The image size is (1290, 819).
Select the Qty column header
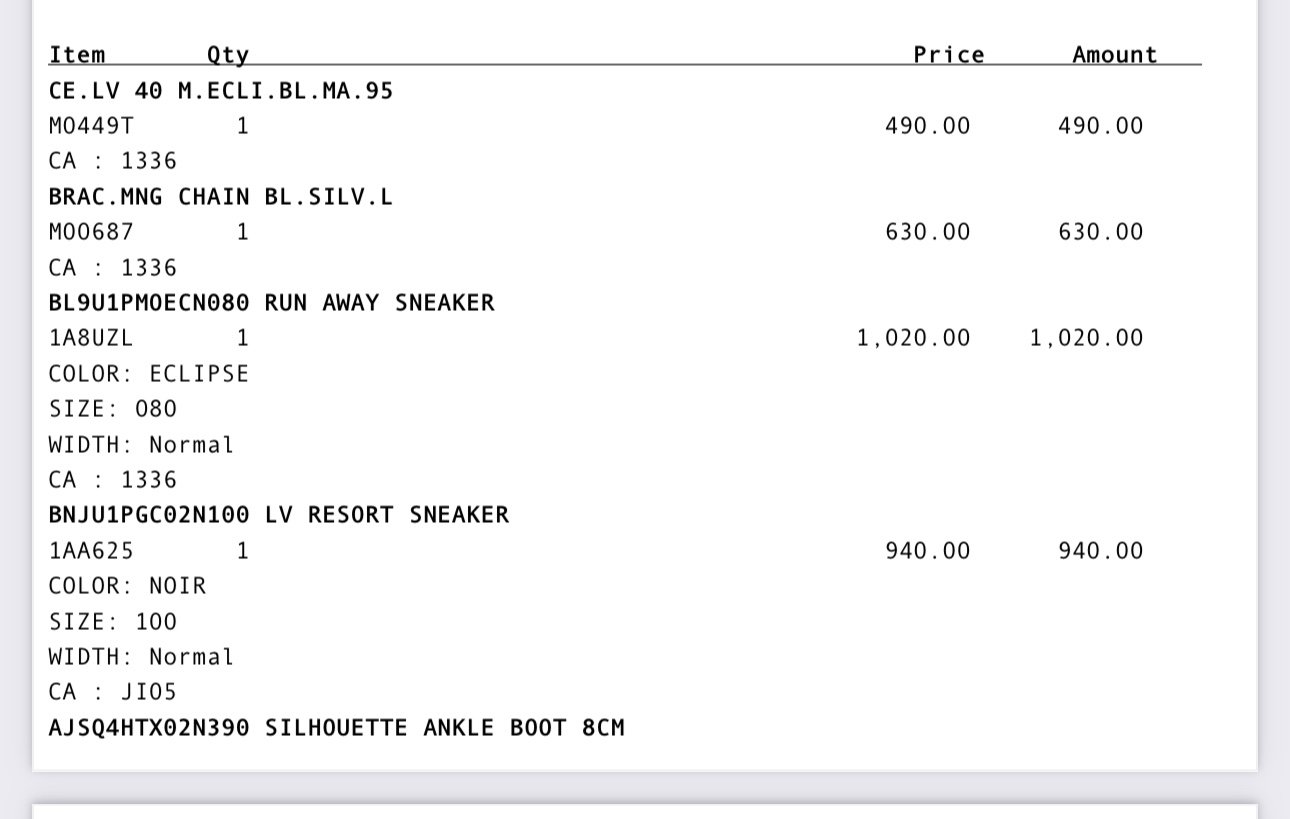click(x=228, y=55)
